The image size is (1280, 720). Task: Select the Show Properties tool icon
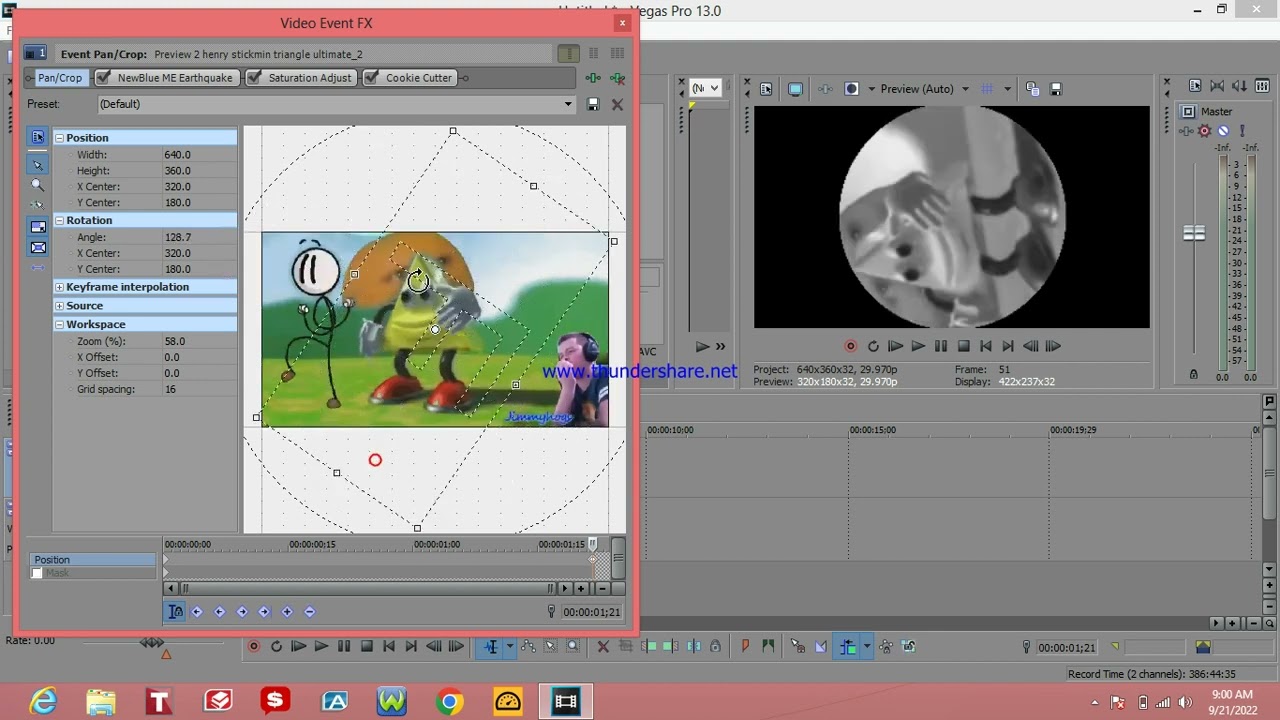[38, 137]
